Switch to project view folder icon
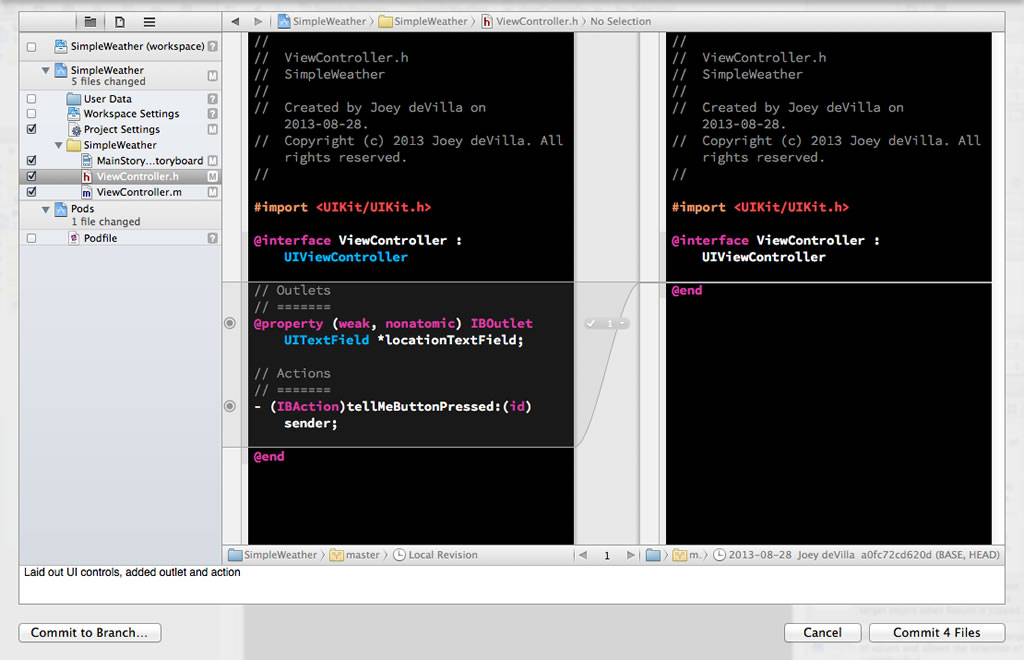This screenshot has height=660, width=1024. tap(90, 22)
